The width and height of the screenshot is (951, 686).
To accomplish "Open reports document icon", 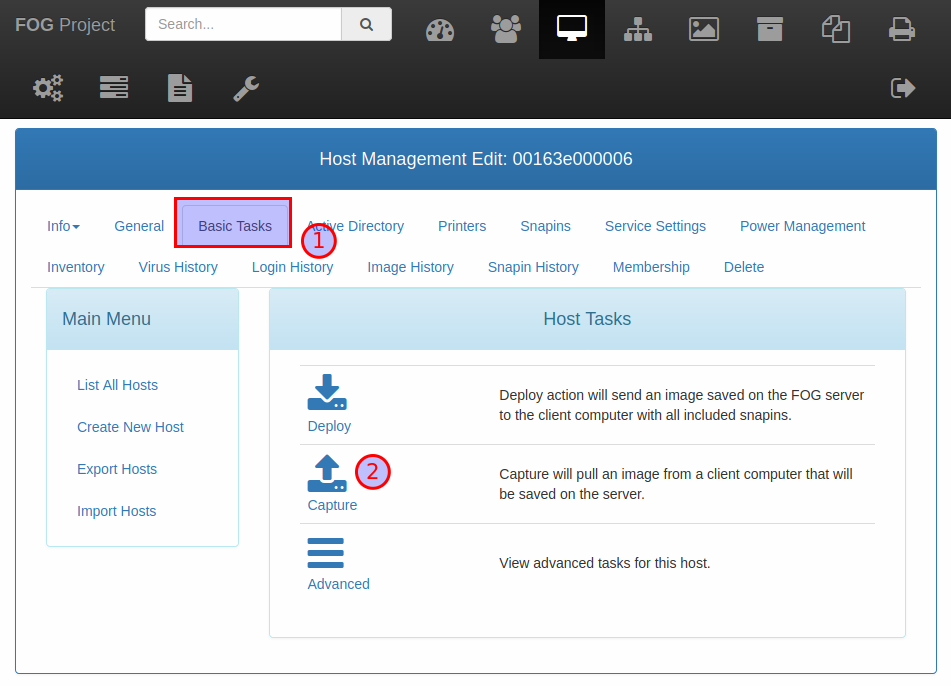I will point(180,89).
